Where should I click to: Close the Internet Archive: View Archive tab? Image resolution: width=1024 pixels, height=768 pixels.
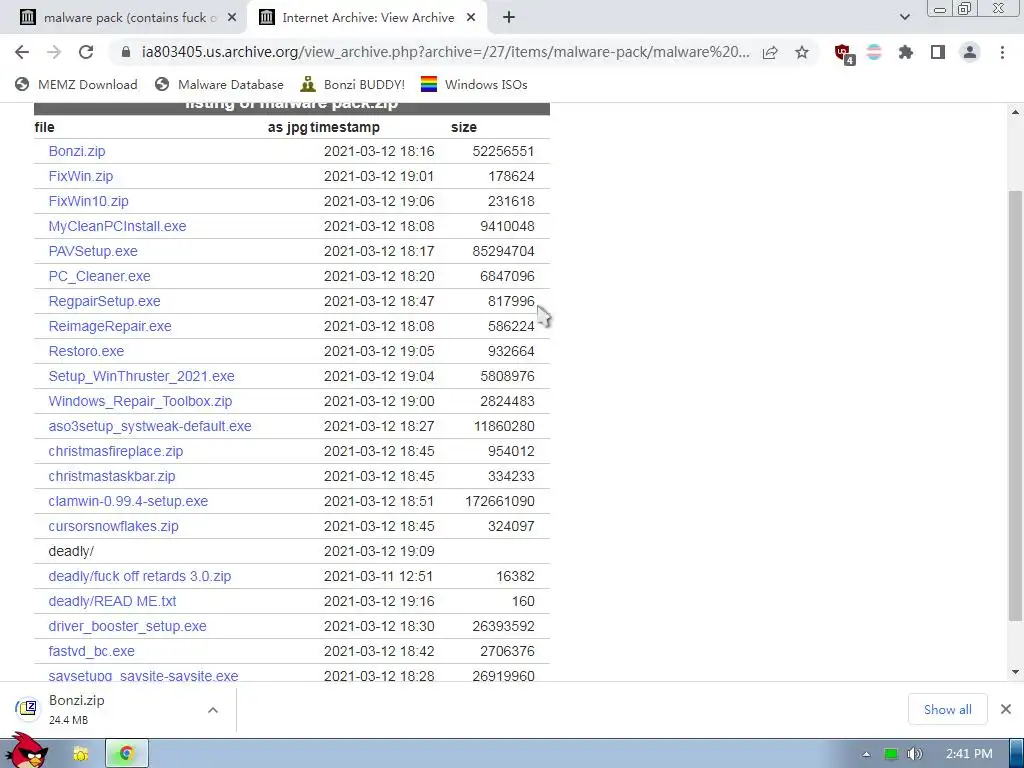[x=471, y=18]
